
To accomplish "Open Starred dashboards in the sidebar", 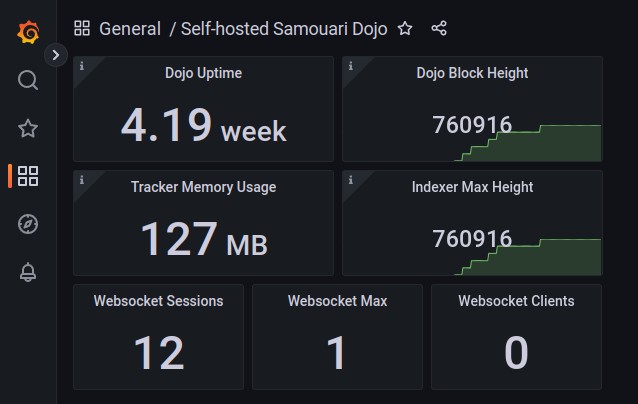I will [28, 128].
